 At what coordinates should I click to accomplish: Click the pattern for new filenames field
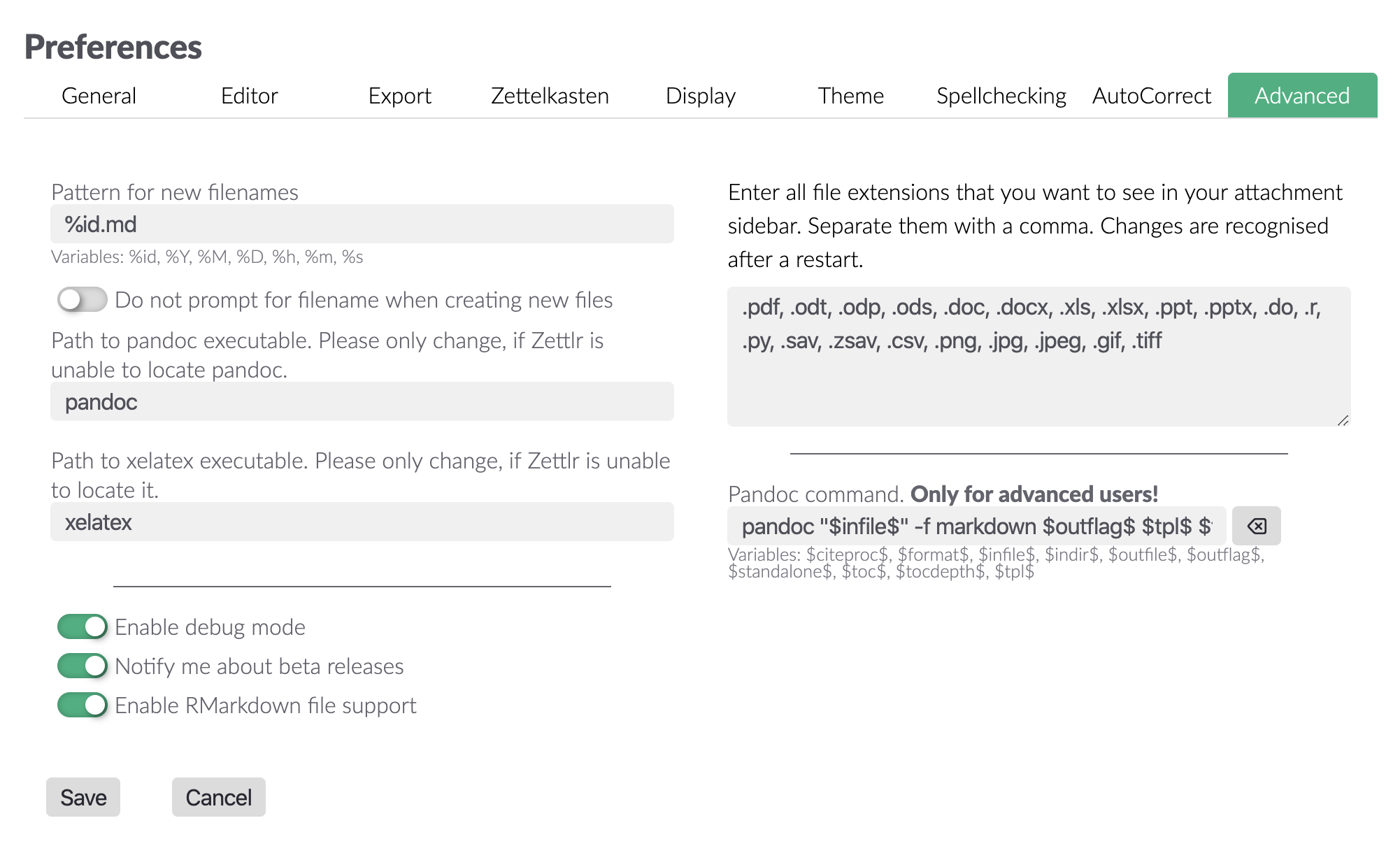click(363, 223)
